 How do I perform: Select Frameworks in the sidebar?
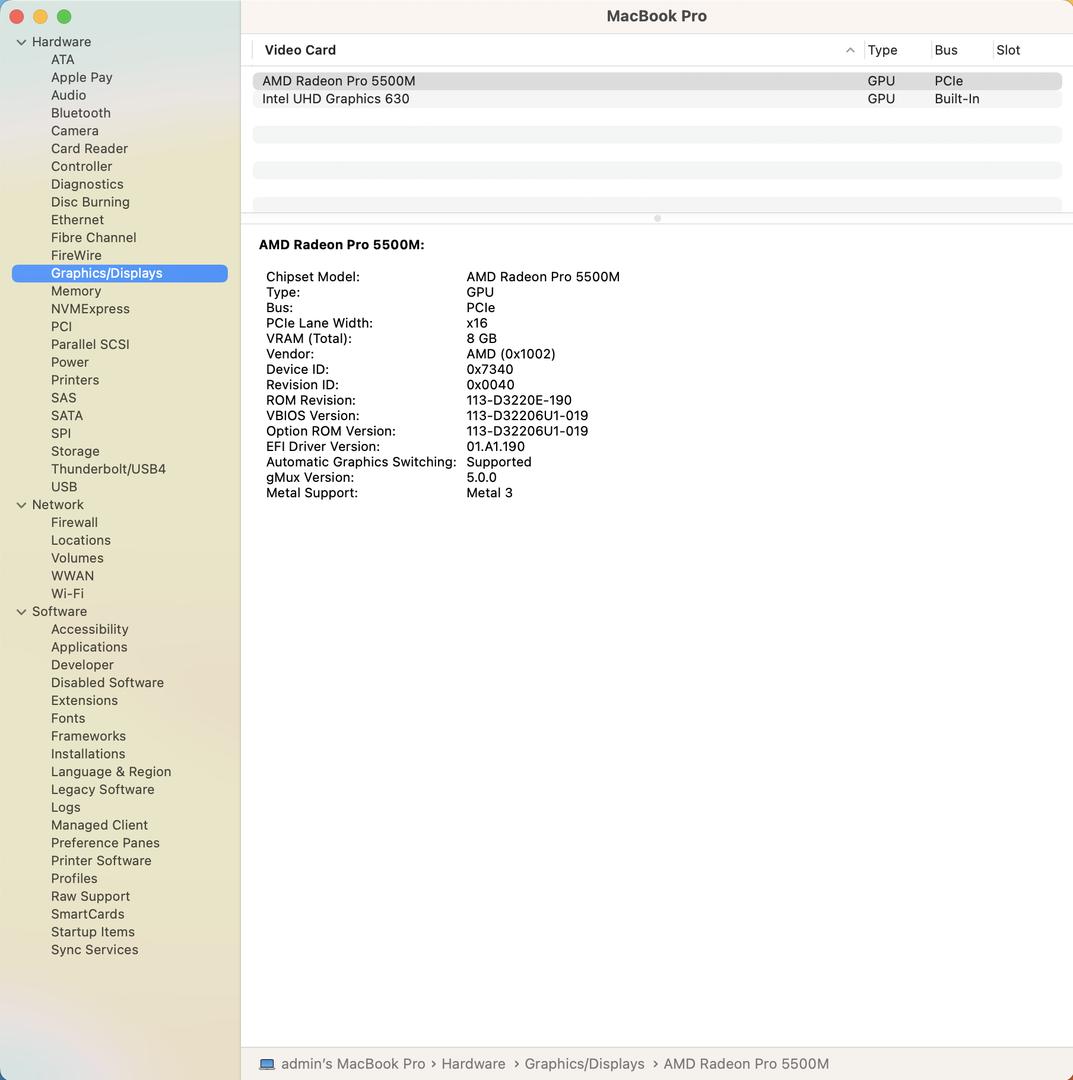[x=88, y=736]
